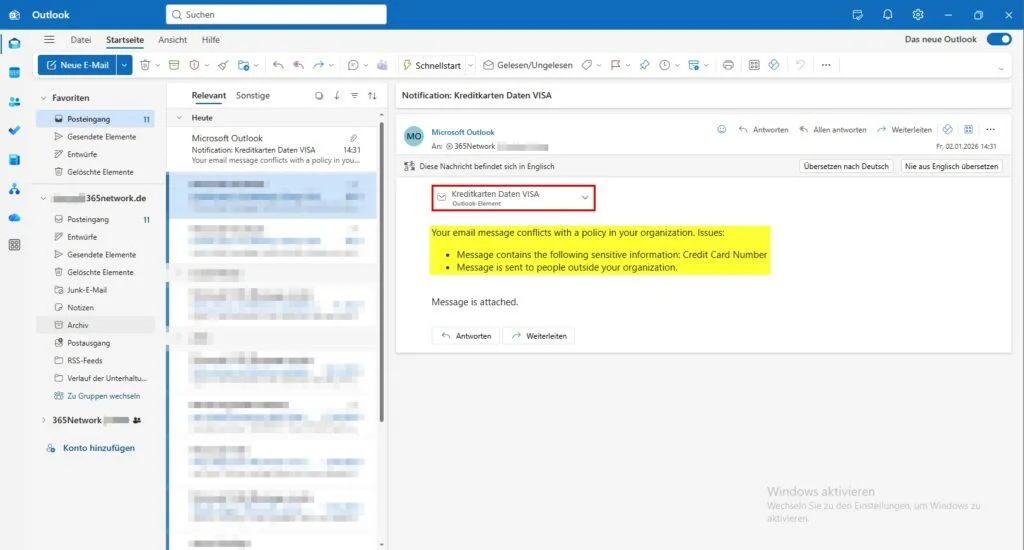Click the 'Konto hinzufügen' link
Screen dimensions: 1024x550
pyautogui.click(x=98, y=448)
